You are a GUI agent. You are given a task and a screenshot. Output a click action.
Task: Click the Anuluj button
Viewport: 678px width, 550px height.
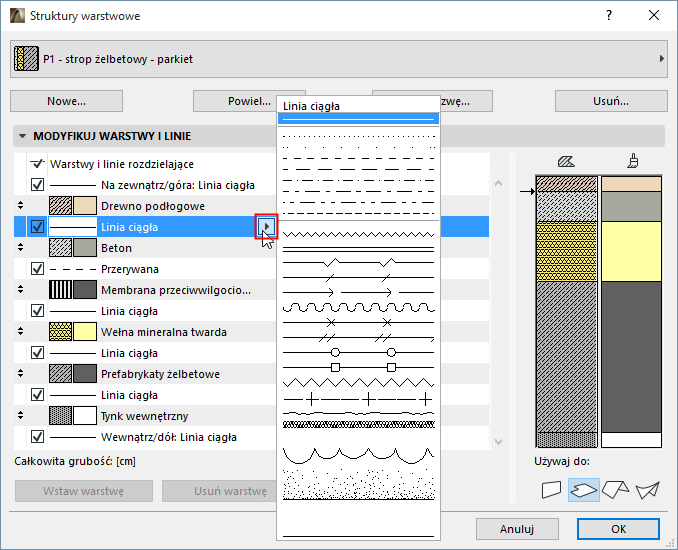[x=517, y=529]
